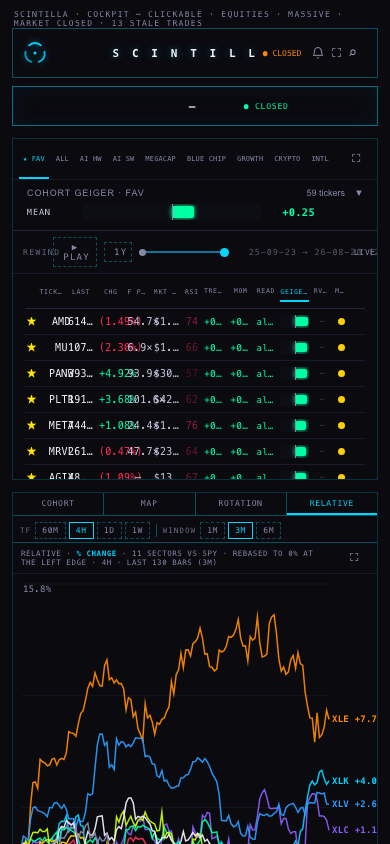This screenshot has width=390, height=844.
Task: Switch to the ALL cohort tab
Action: click(x=62, y=159)
